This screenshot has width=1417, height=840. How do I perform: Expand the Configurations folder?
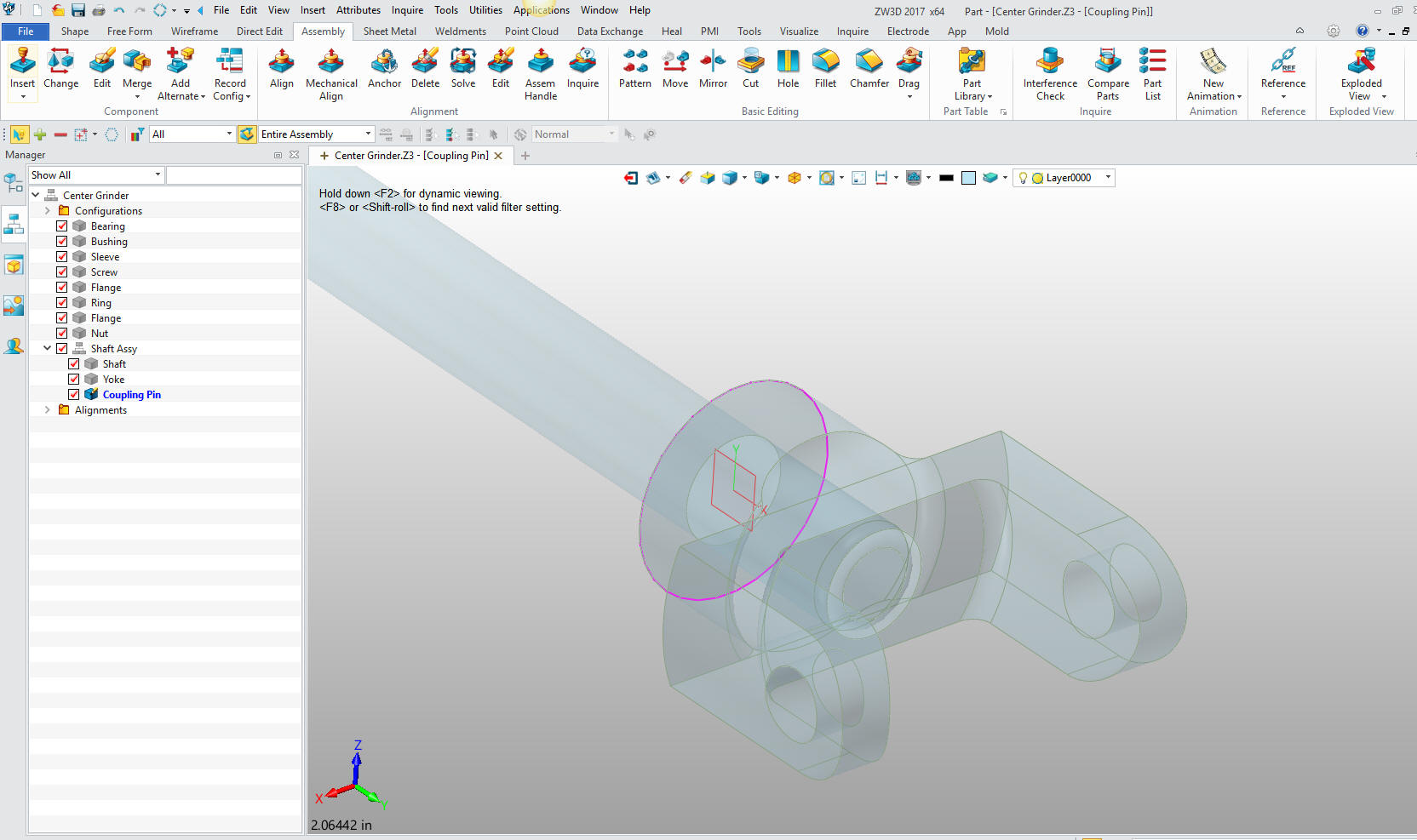47,210
